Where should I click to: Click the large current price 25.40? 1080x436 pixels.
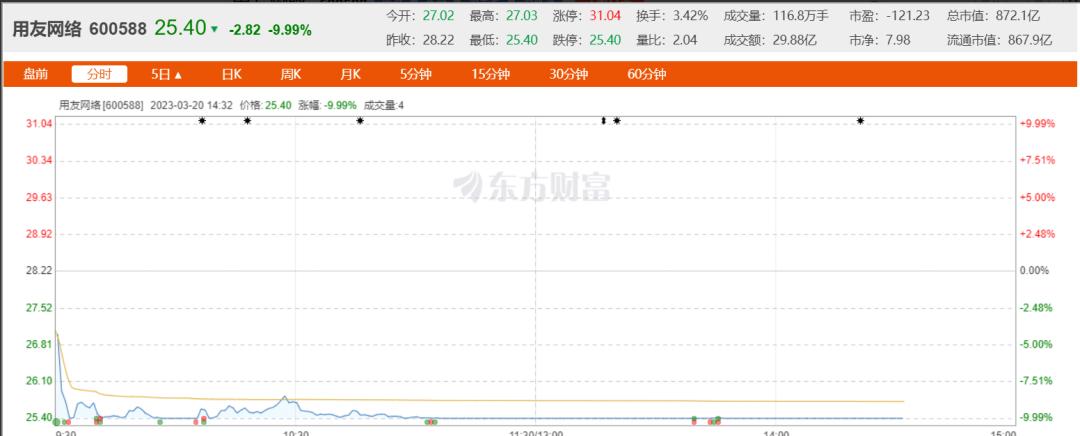[180, 28]
